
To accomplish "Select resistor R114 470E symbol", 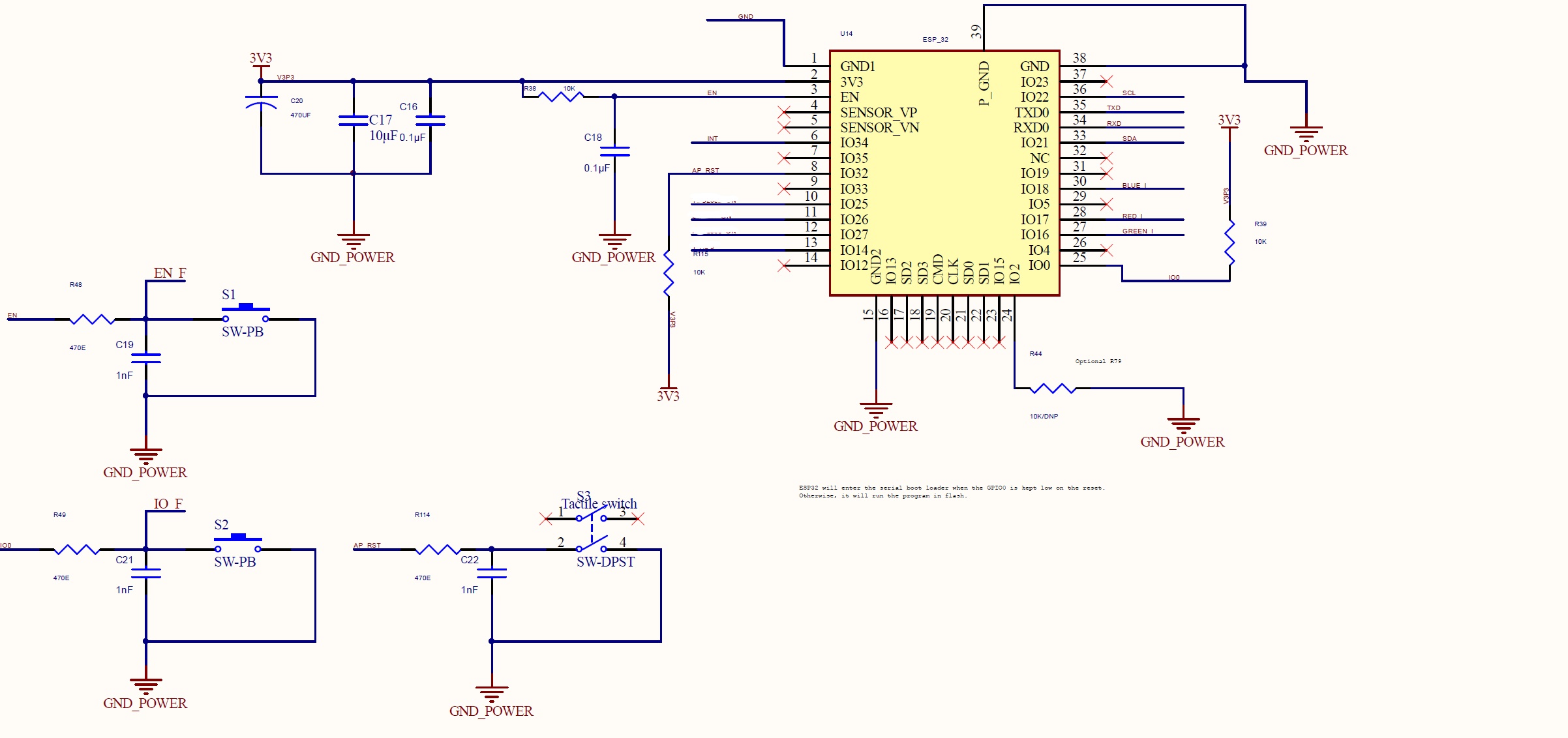I will click(438, 550).
